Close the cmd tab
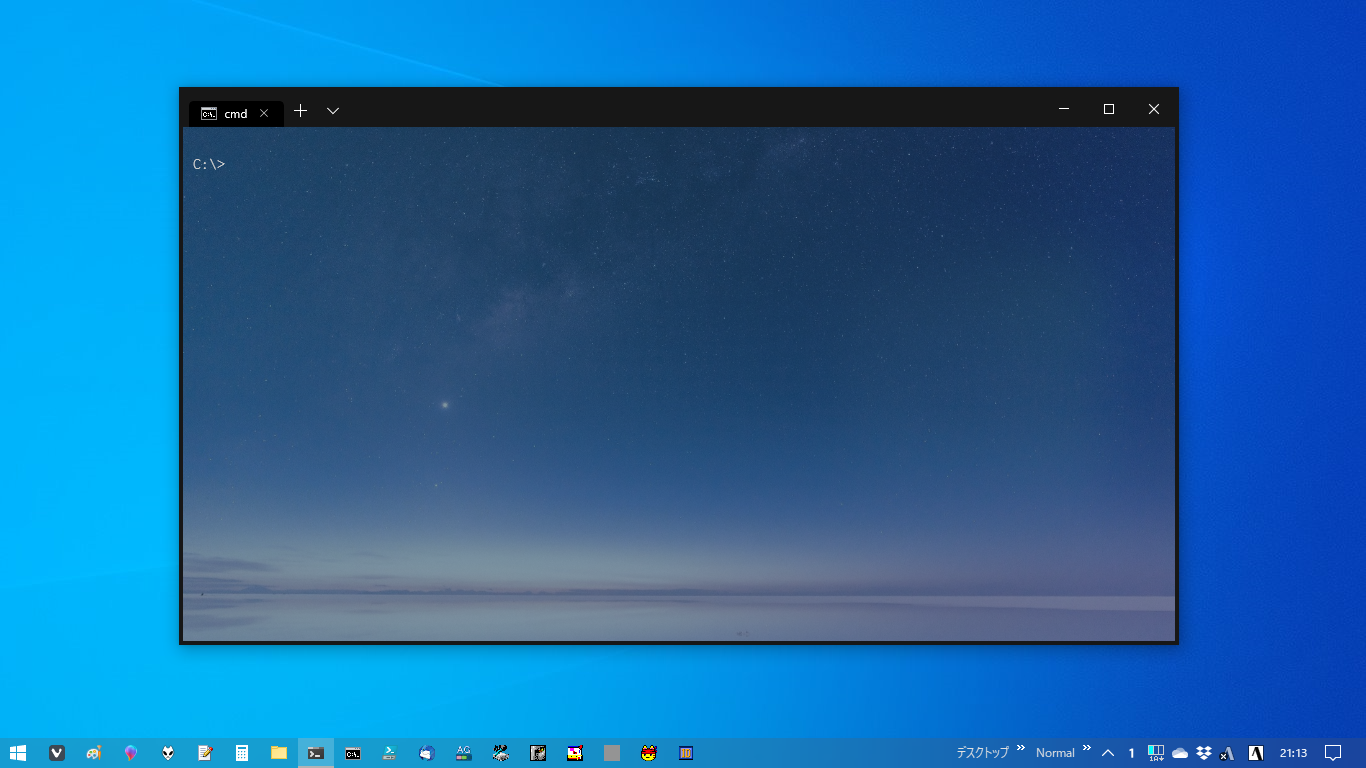The image size is (1366, 768). point(264,113)
